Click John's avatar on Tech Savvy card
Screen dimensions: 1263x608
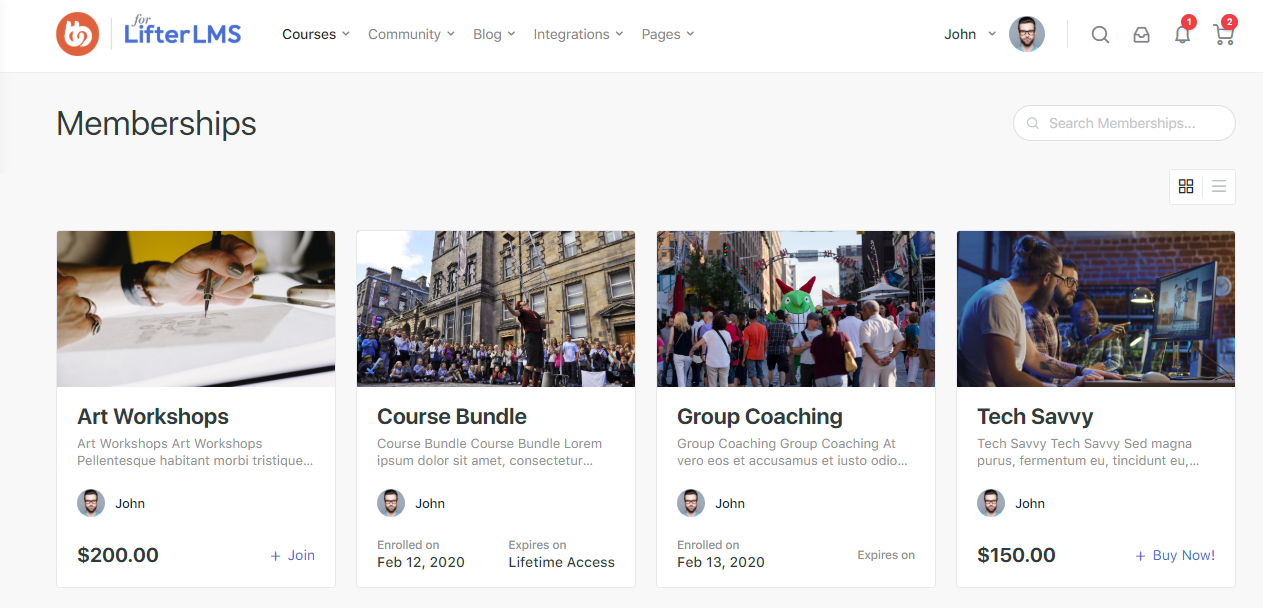pos(991,503)
